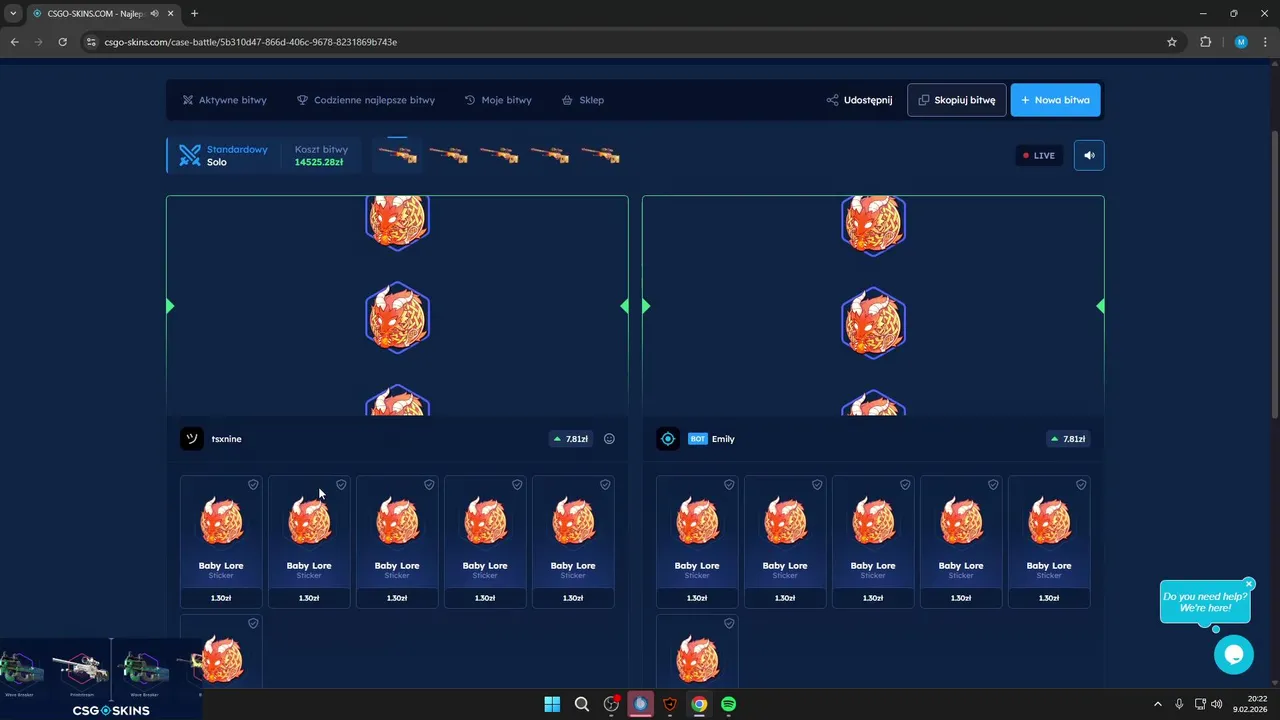Image resolution: width=1280 pixels, height=720 pixels.
Task: Switch to Google Chrome in taskbar
Action: tap(699, 704)
